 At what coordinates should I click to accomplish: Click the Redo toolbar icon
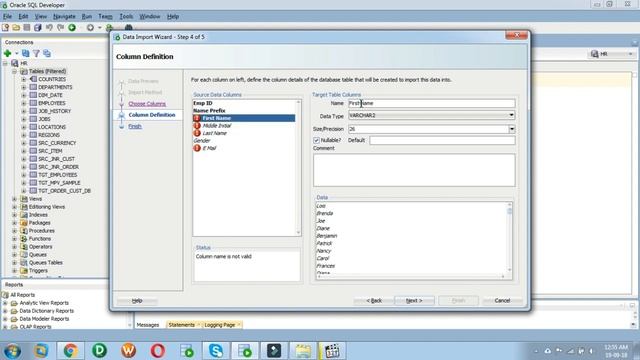[x=60, y=28]
